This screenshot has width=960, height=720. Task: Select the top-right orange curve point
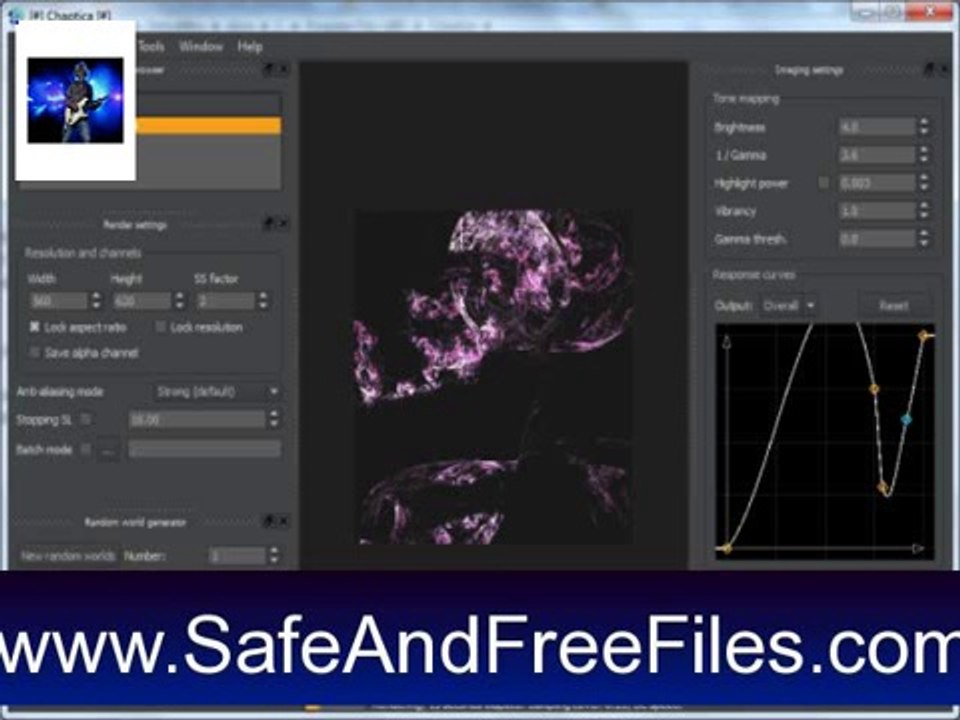click(x=923, y=335)
